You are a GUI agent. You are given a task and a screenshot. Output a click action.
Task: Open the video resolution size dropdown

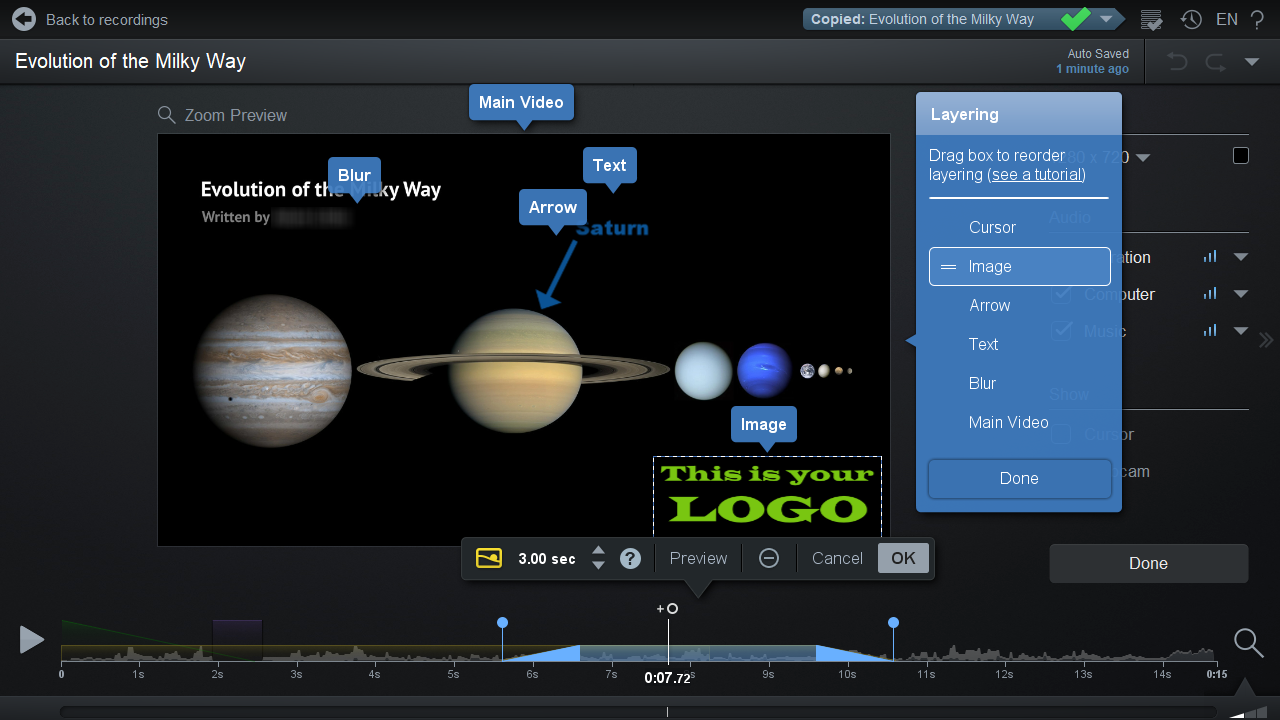[1144, 158]
